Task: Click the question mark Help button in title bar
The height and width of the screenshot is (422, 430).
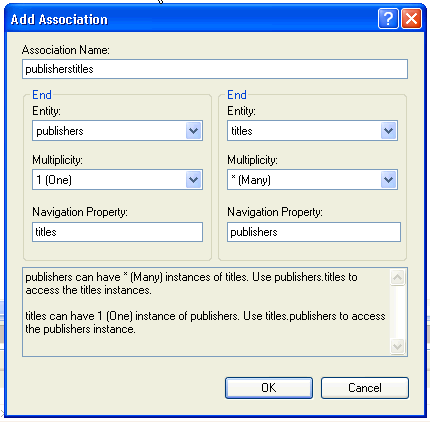Action: tap(388, 19)
